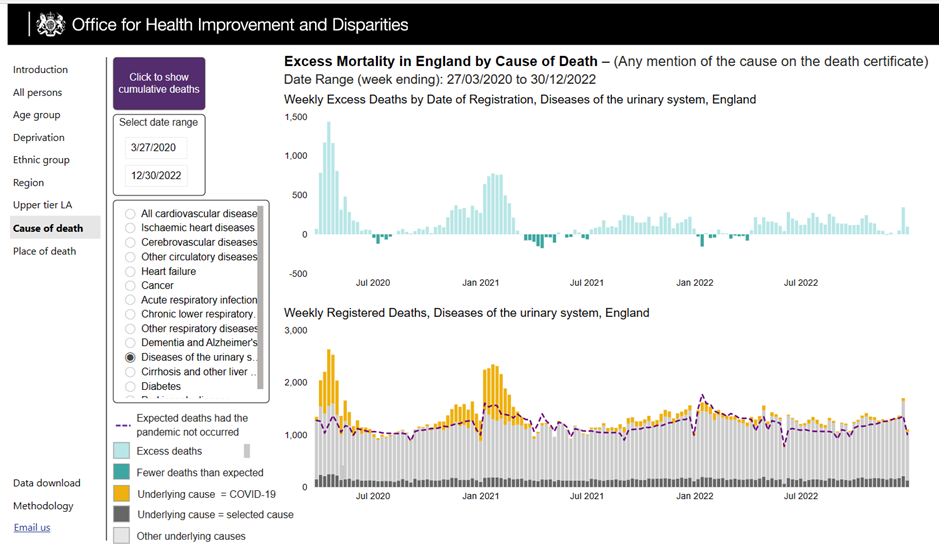Open the Age group page

pyautogui.click(x=37, y=115)
